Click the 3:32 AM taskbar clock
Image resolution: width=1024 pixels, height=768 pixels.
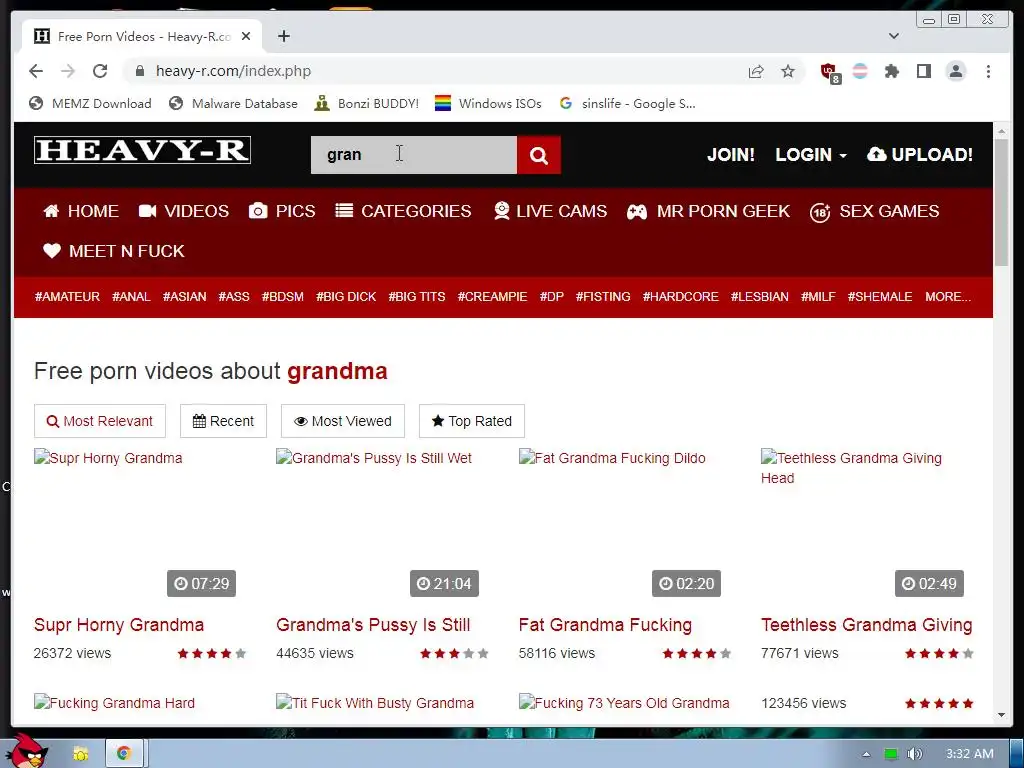tap(970, 754)
